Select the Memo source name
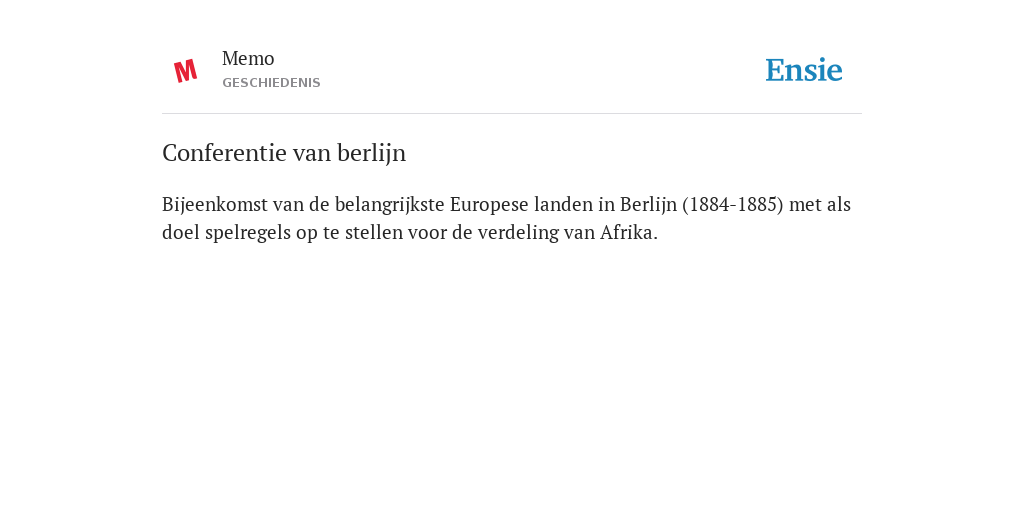Screen dimensions: 1024x512 pos(248,59)
